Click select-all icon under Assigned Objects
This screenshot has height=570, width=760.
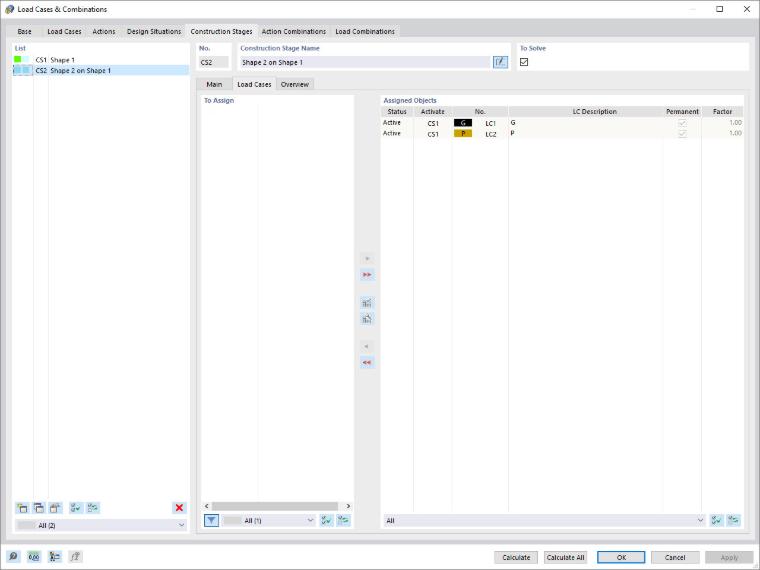716,521
